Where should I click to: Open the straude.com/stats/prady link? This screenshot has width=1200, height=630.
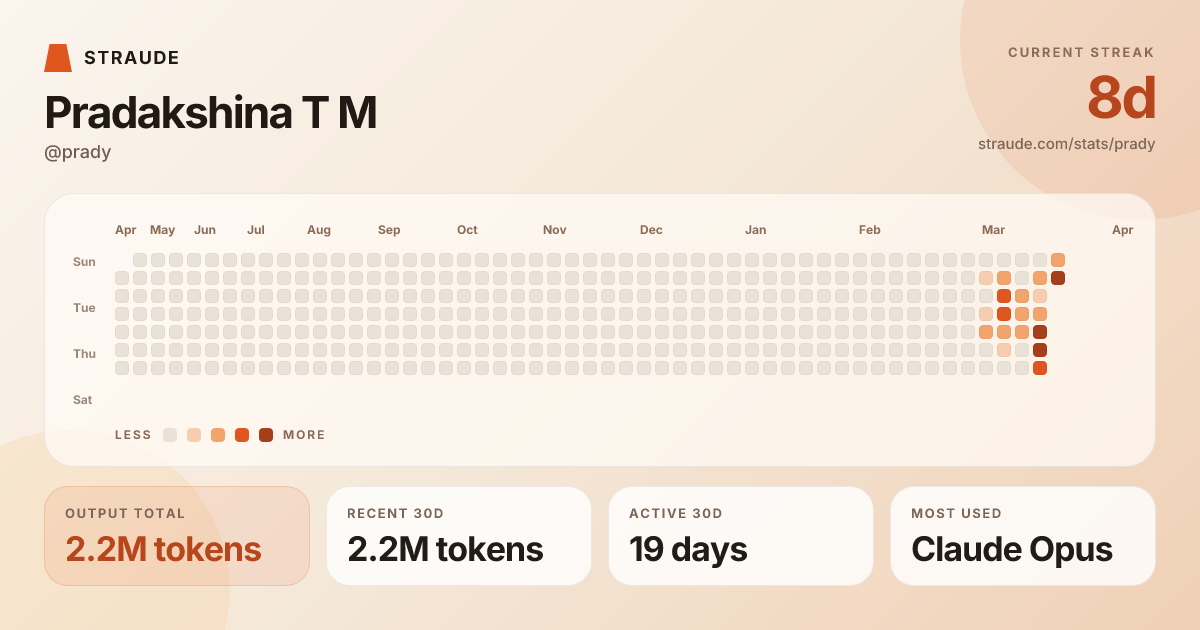pyautogui.click(x=1066, y=144)
